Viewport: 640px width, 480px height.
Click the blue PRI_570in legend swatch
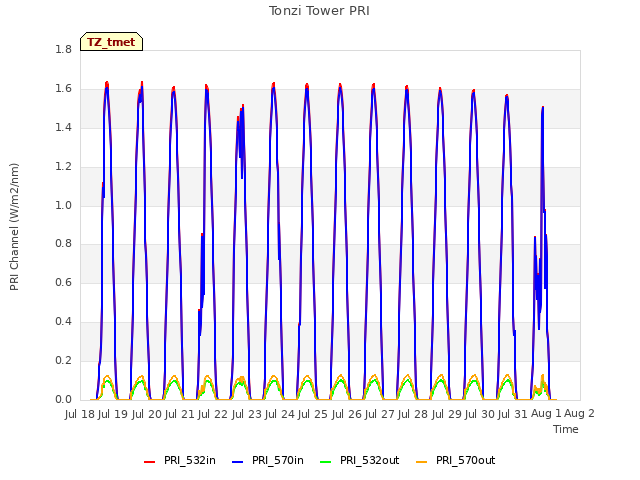coord(238,462)
